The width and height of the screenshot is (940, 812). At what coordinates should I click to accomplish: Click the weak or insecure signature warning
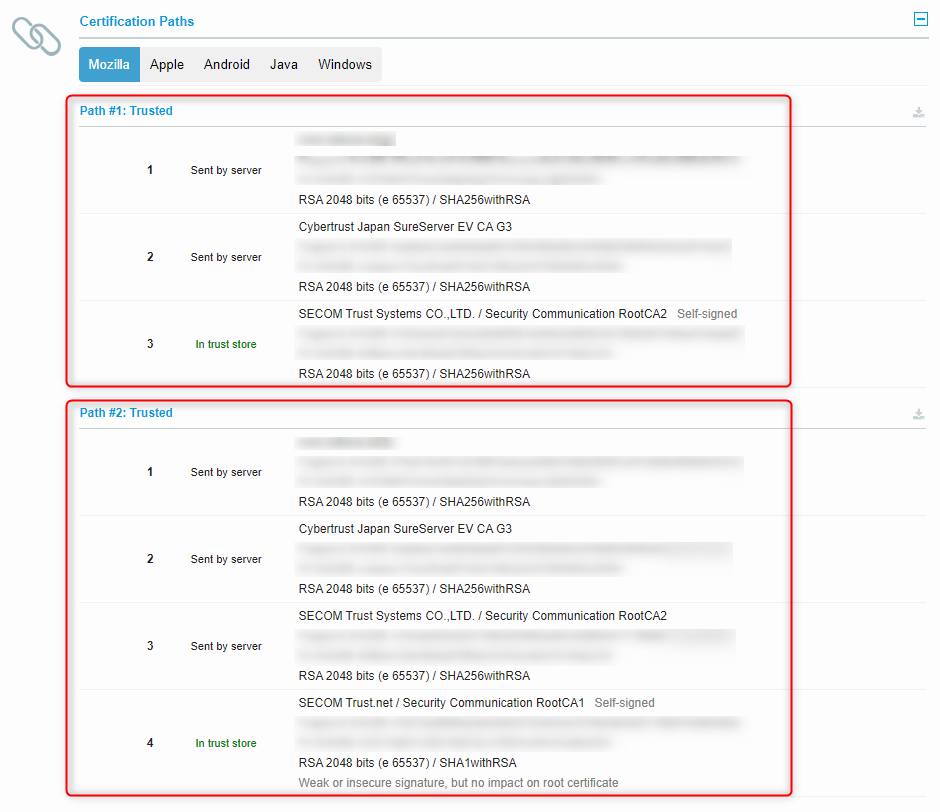[x=458, y=783]
